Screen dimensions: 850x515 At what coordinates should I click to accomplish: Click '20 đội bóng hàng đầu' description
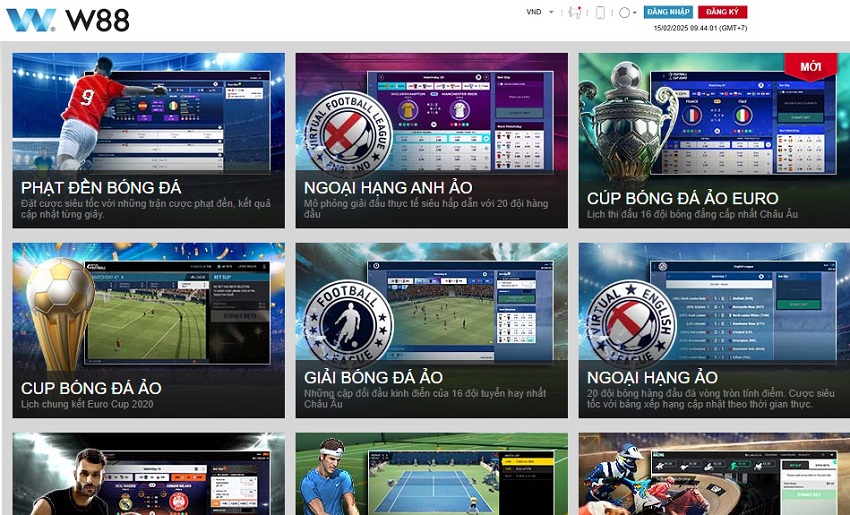coord(711,398)
